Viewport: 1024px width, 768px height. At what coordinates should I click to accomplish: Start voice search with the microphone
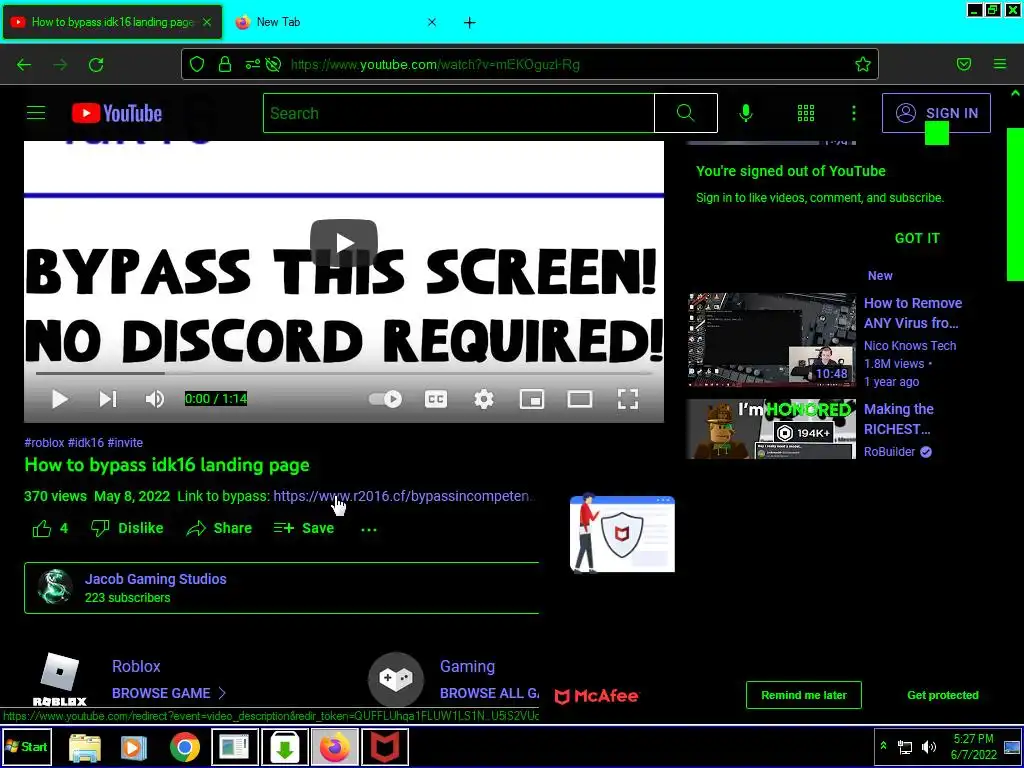pos(746,113)
